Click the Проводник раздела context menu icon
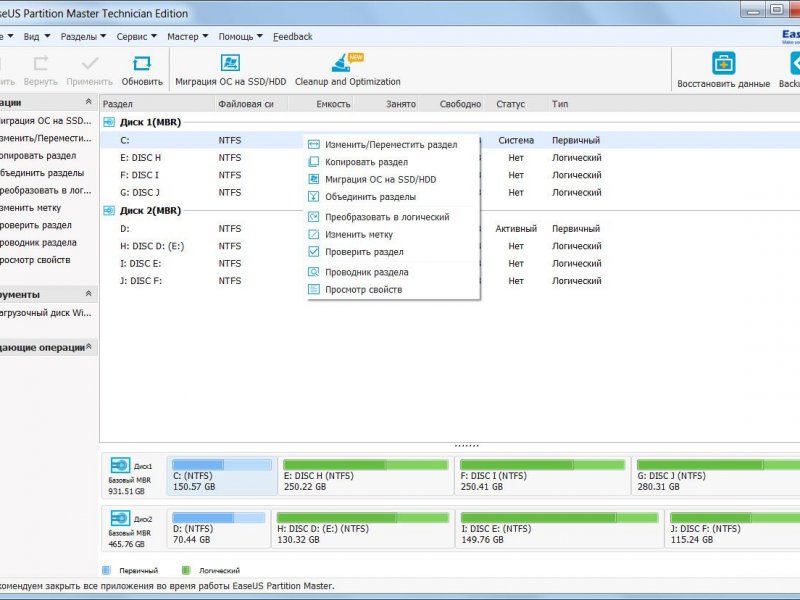 [x=314, y=272]
